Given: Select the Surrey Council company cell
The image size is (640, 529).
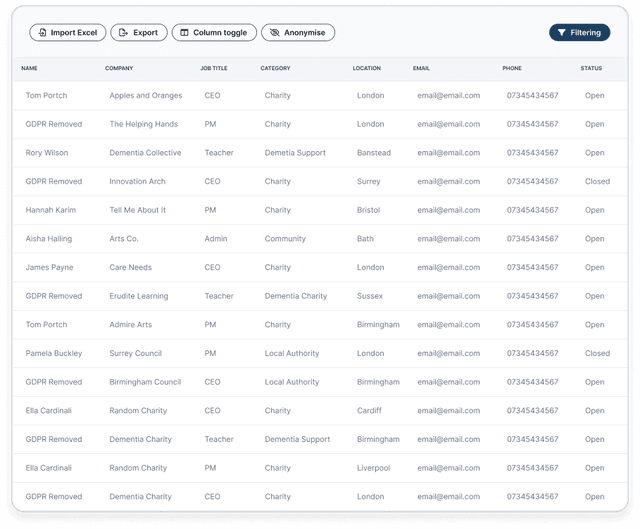Looking at the screenshot, I should click(136, 353).
